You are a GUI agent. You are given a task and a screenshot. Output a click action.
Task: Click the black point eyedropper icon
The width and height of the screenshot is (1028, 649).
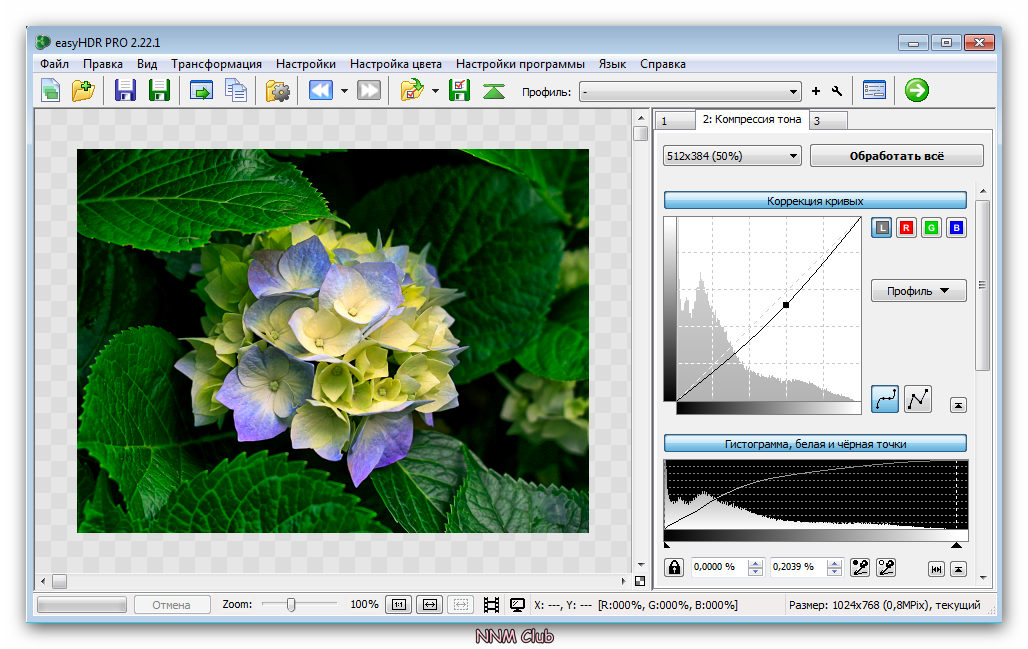point(860,568)
